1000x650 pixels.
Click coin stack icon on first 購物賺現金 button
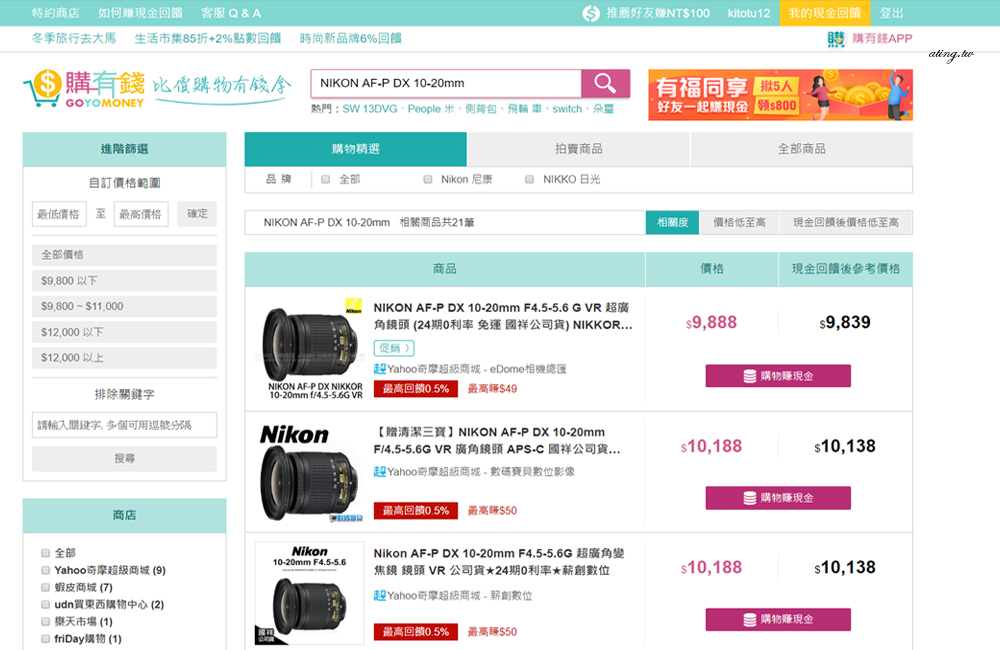749,376
